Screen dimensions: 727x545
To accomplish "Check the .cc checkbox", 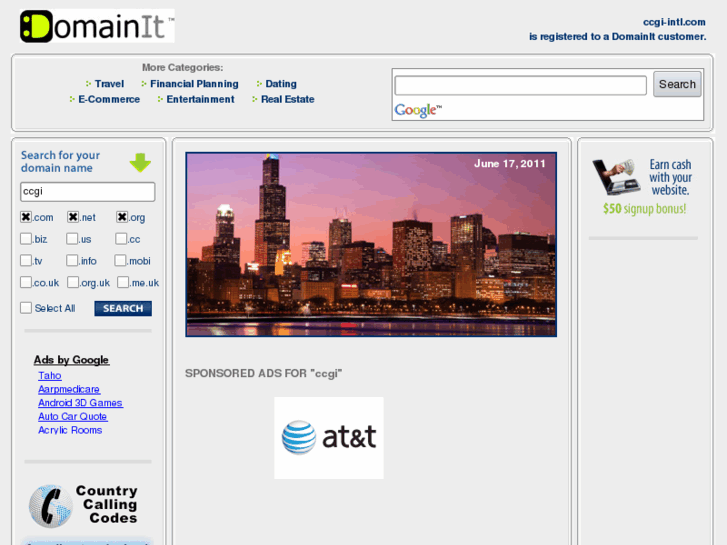I will click(121, 238).
